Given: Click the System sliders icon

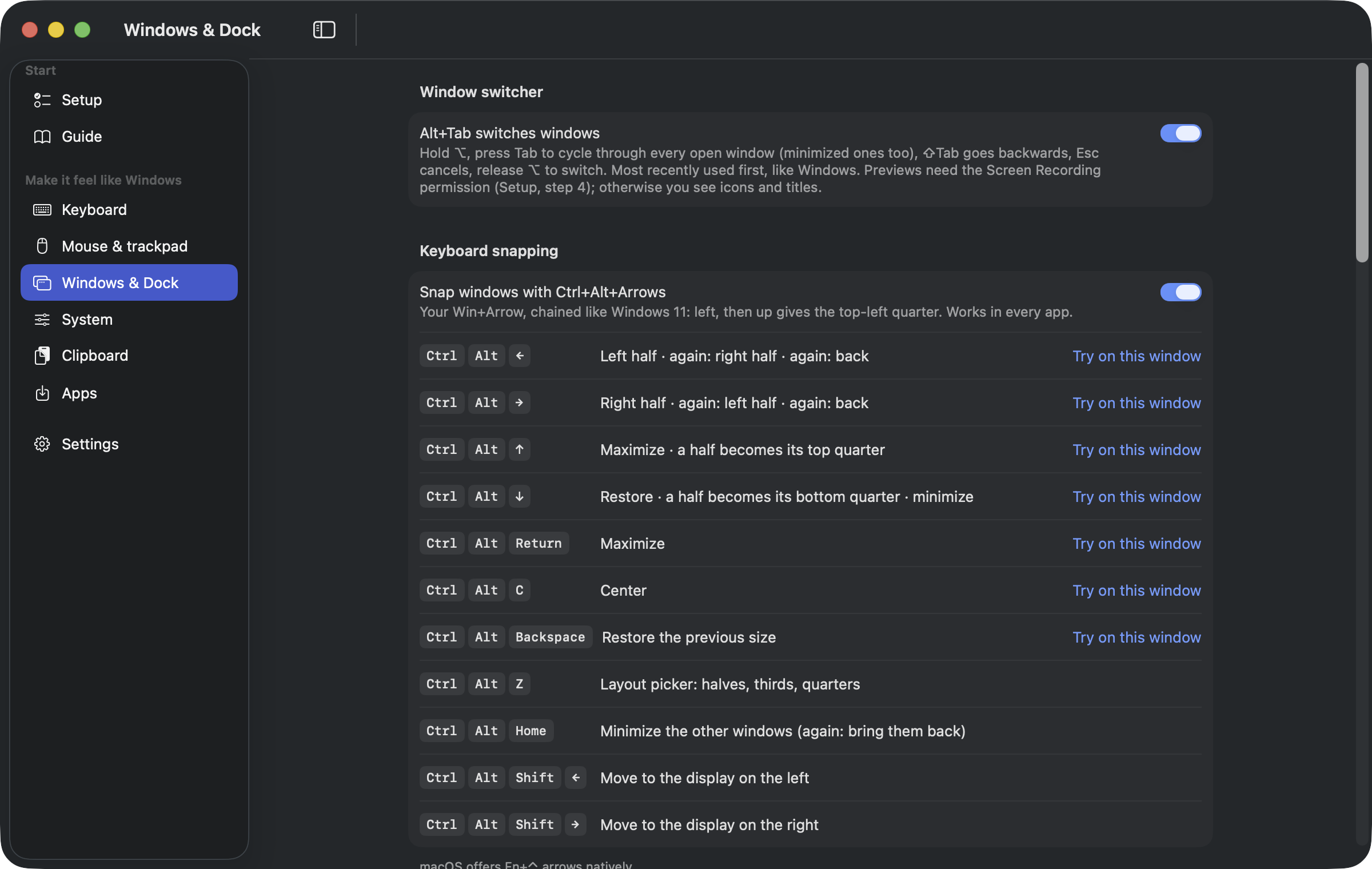Looking at the screenshot, I should [x=42, y=320].
